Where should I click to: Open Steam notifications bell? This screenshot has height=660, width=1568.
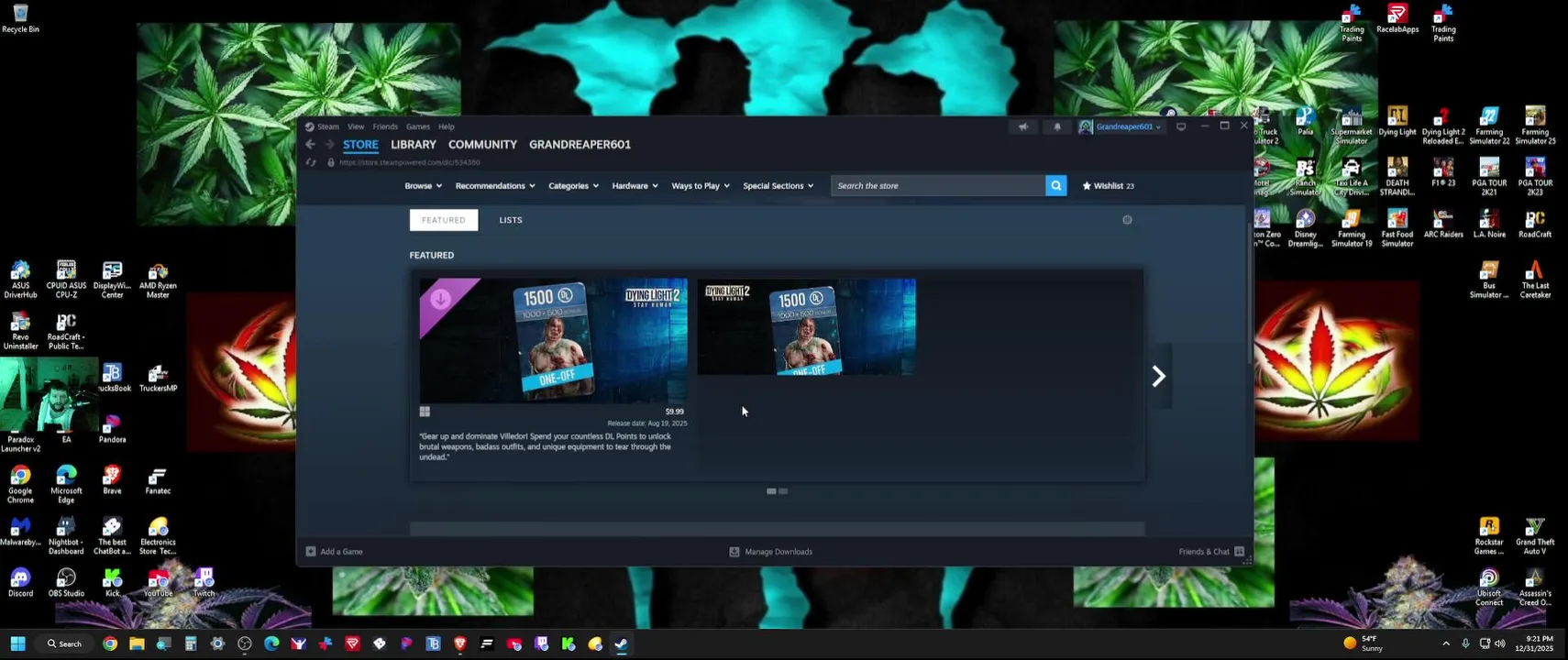1057,126
